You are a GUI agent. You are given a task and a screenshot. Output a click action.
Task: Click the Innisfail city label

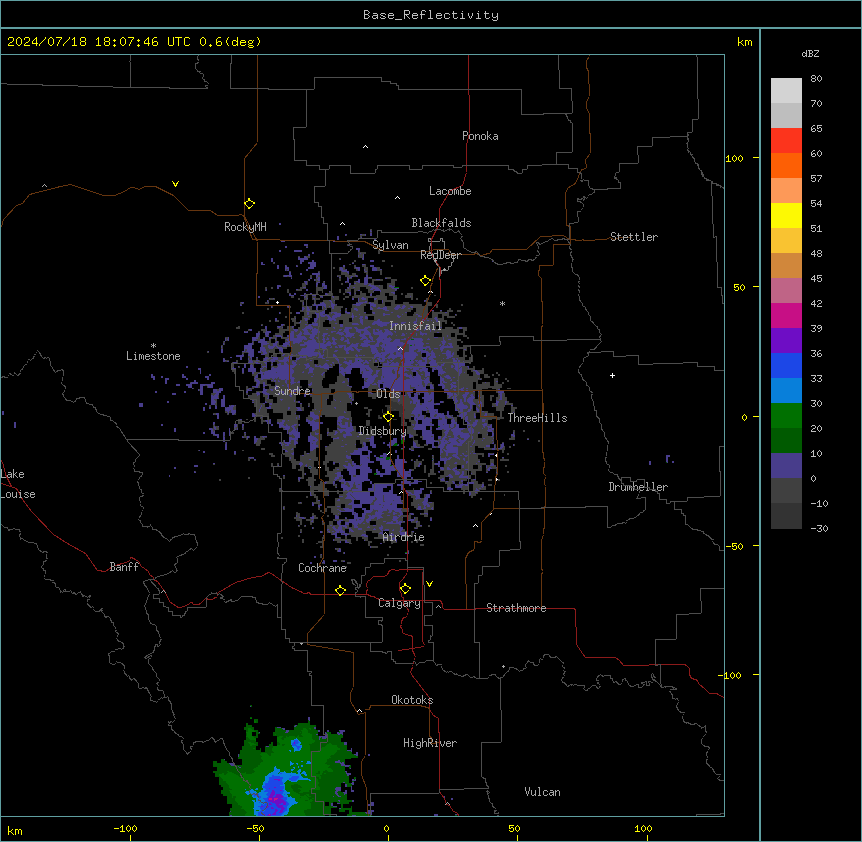pyautogui.click(x=416, y=326)
